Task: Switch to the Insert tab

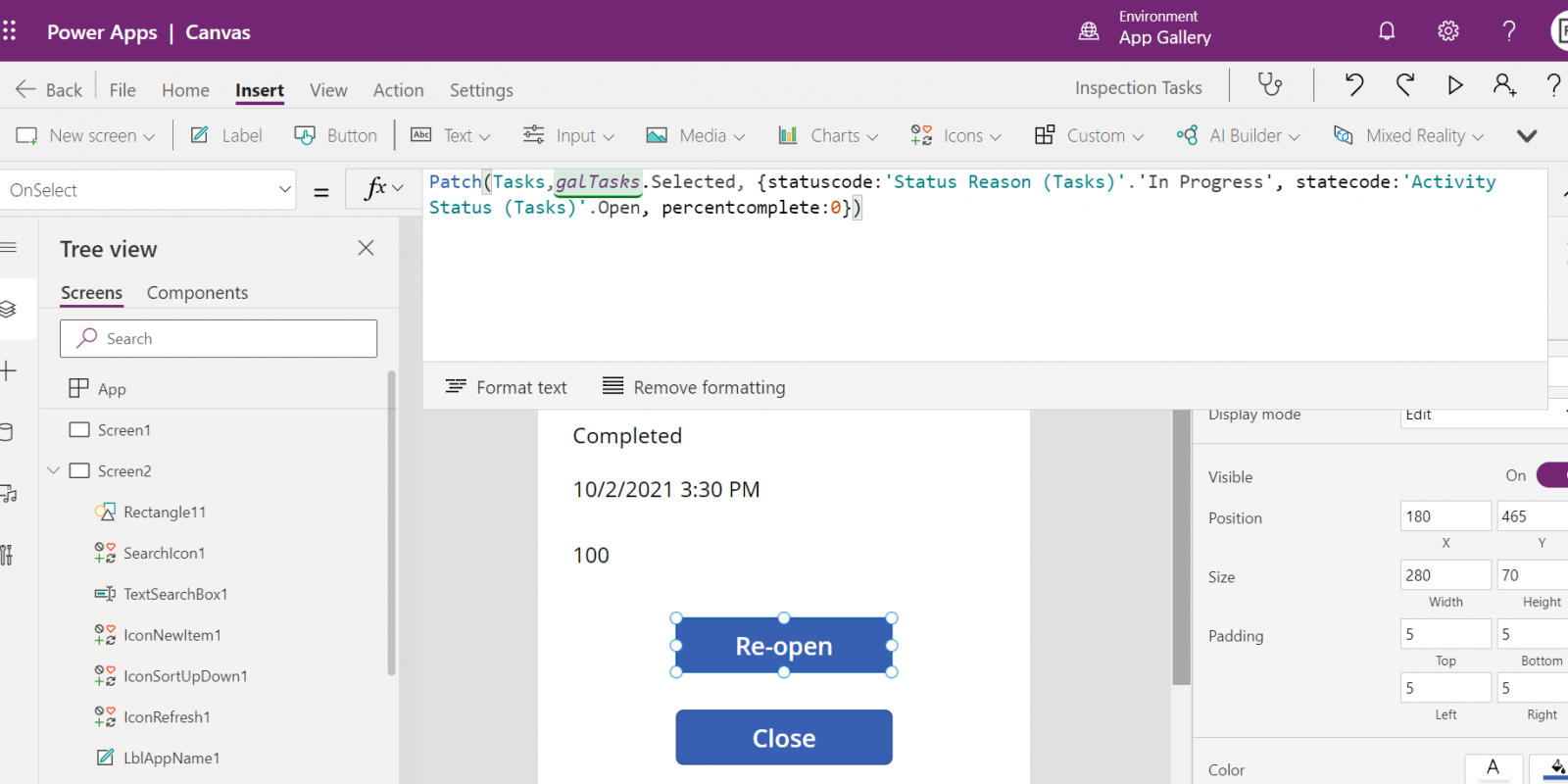Action: coord(260,89)
